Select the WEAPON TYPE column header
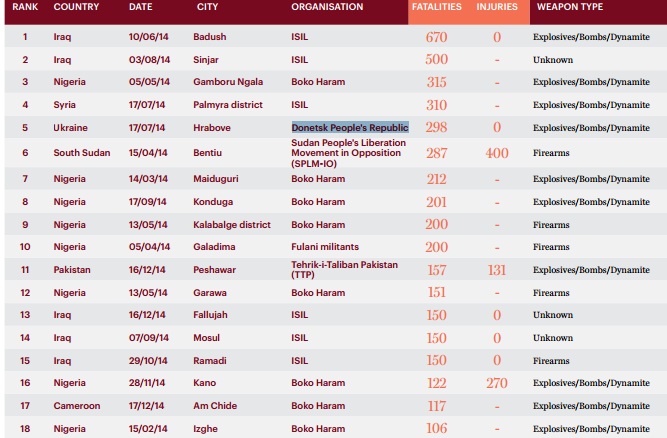Viewport: 667px width, 438px height. point(570,7)
